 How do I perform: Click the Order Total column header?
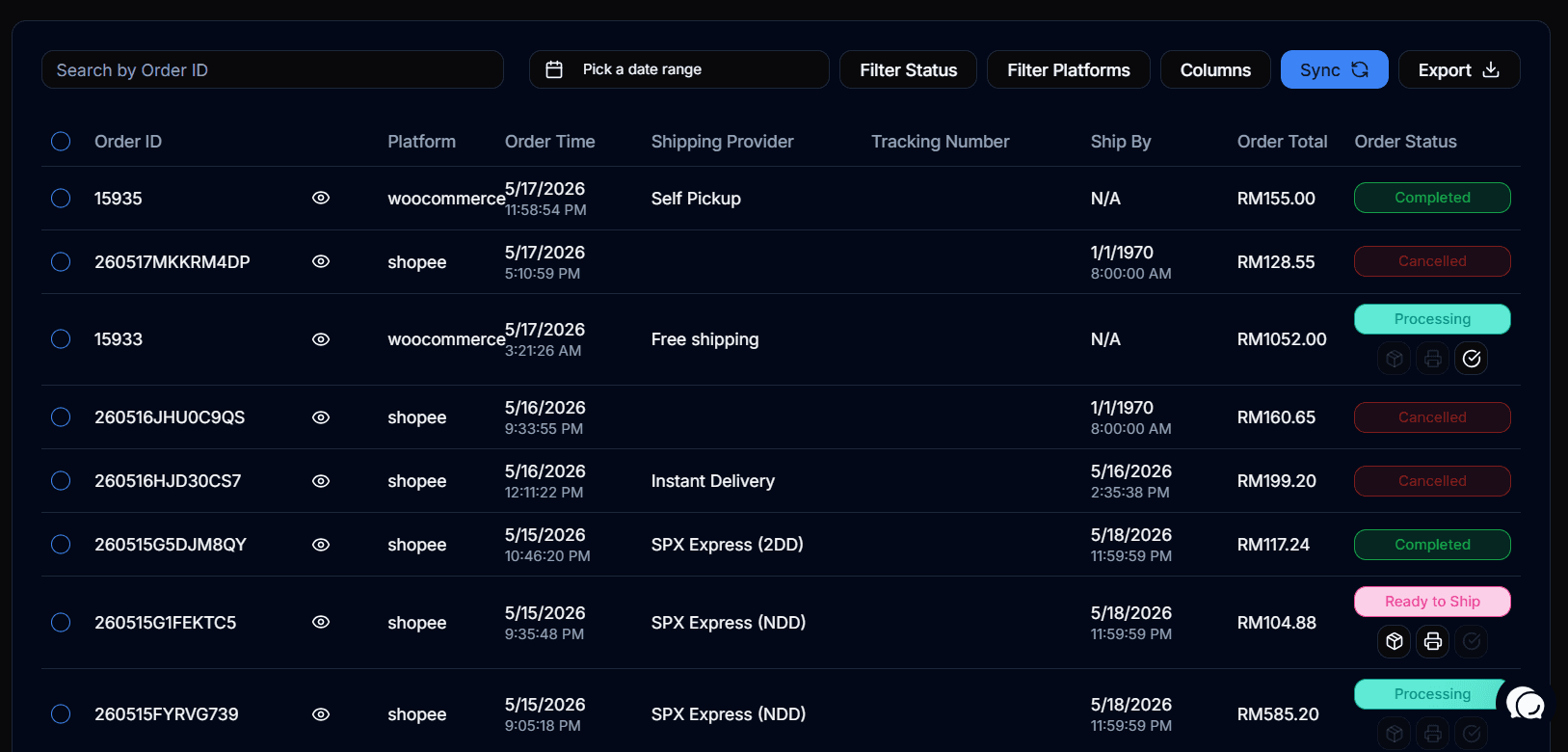point(1282,142)
